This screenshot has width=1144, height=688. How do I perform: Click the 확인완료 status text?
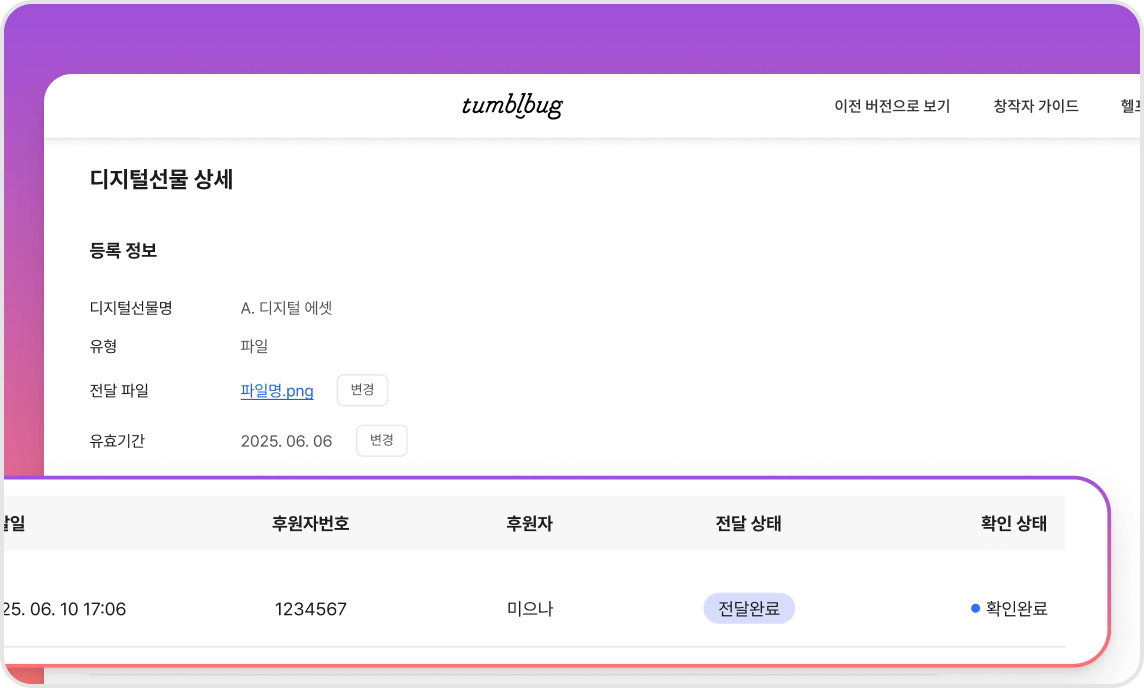click(1016, 608)
